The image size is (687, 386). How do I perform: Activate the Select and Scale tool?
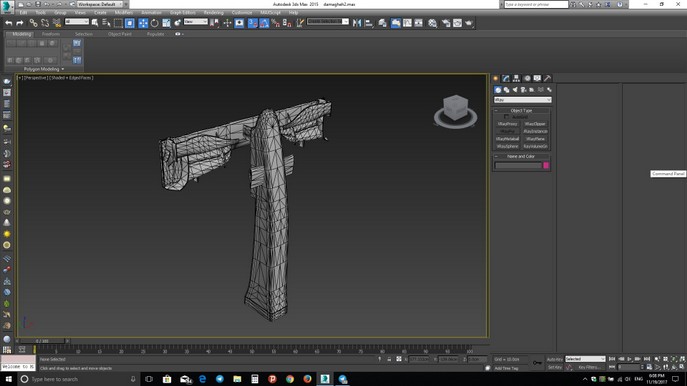click(x=166, y=23)
